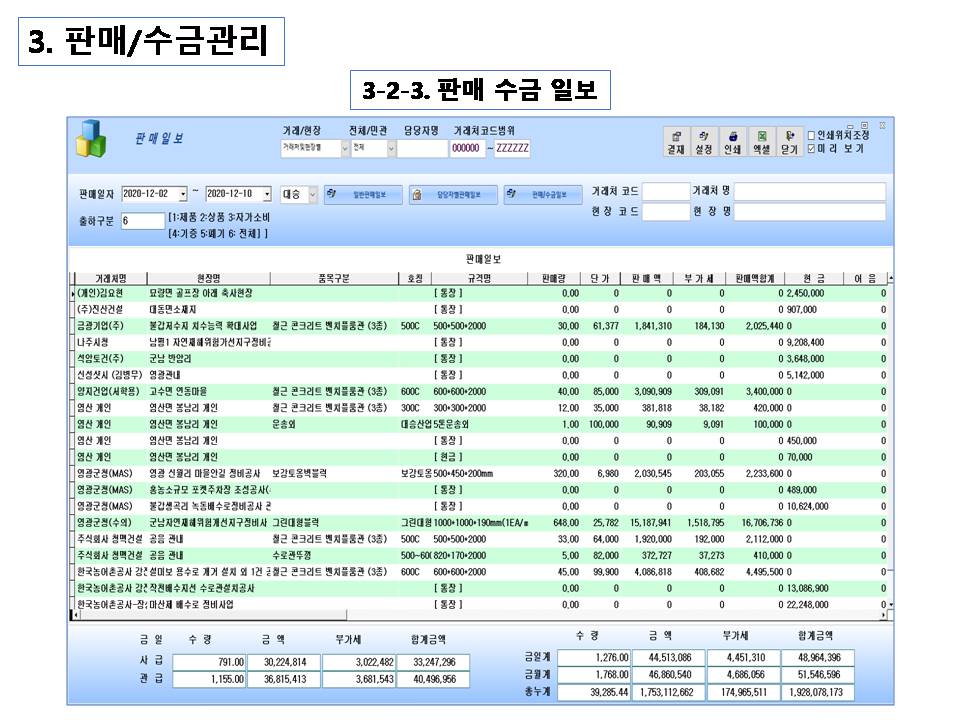Enable 인쇄위치조정 checkbox
Image resolution: width=960 pixels, height=720 pixels.
point(811,135)
